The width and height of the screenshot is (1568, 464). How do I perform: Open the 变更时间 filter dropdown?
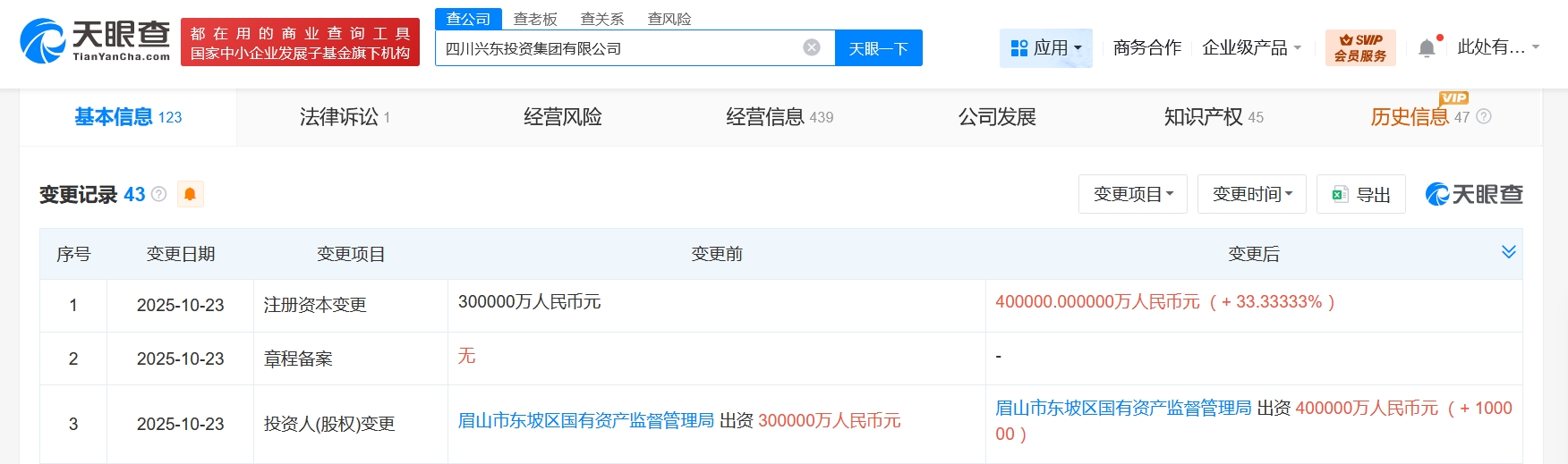1251,194
